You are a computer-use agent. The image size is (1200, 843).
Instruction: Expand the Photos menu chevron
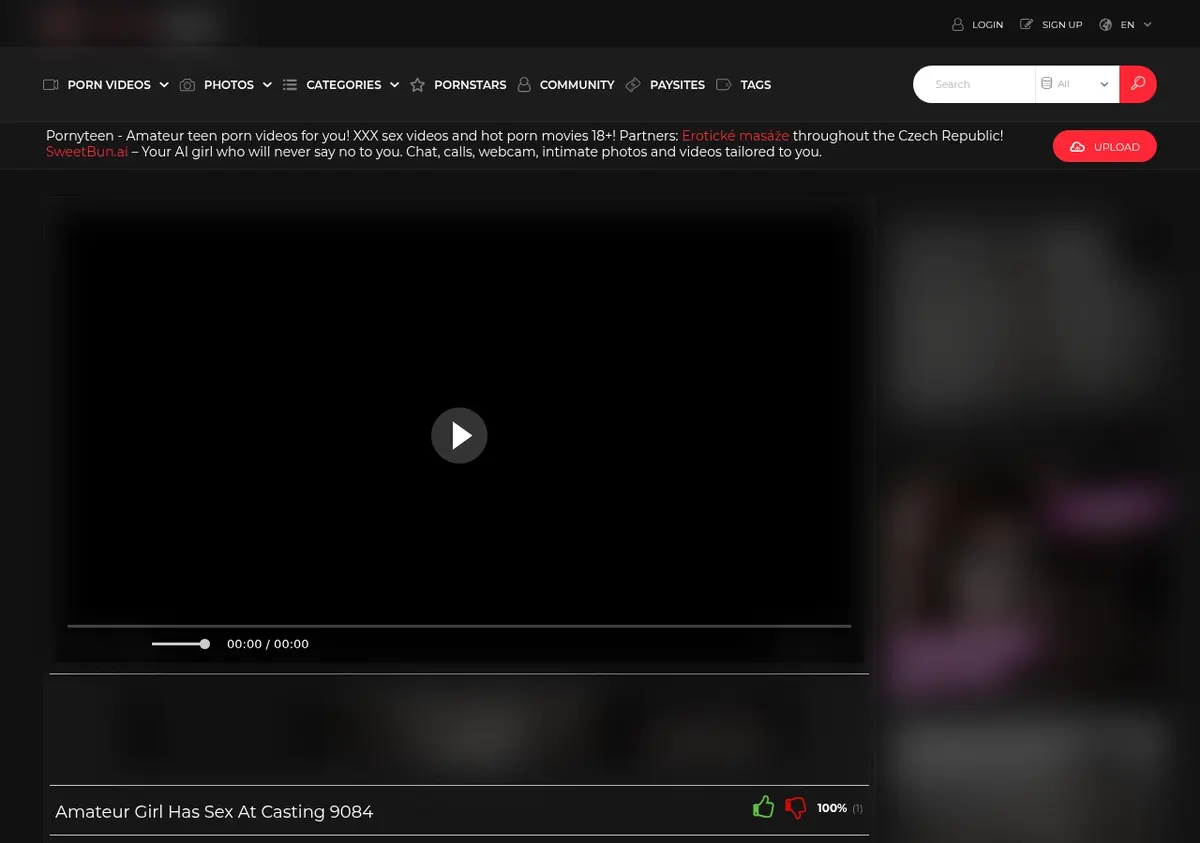[x=267, y=85]
